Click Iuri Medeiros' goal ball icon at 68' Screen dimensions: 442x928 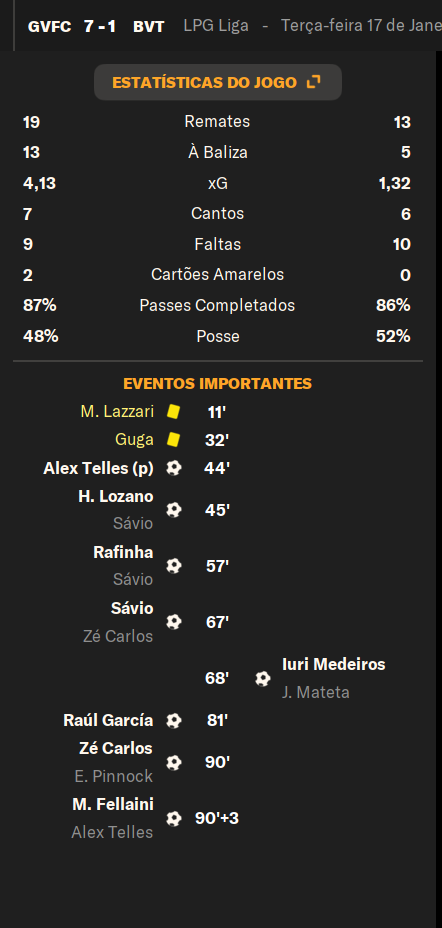(263, 678)
